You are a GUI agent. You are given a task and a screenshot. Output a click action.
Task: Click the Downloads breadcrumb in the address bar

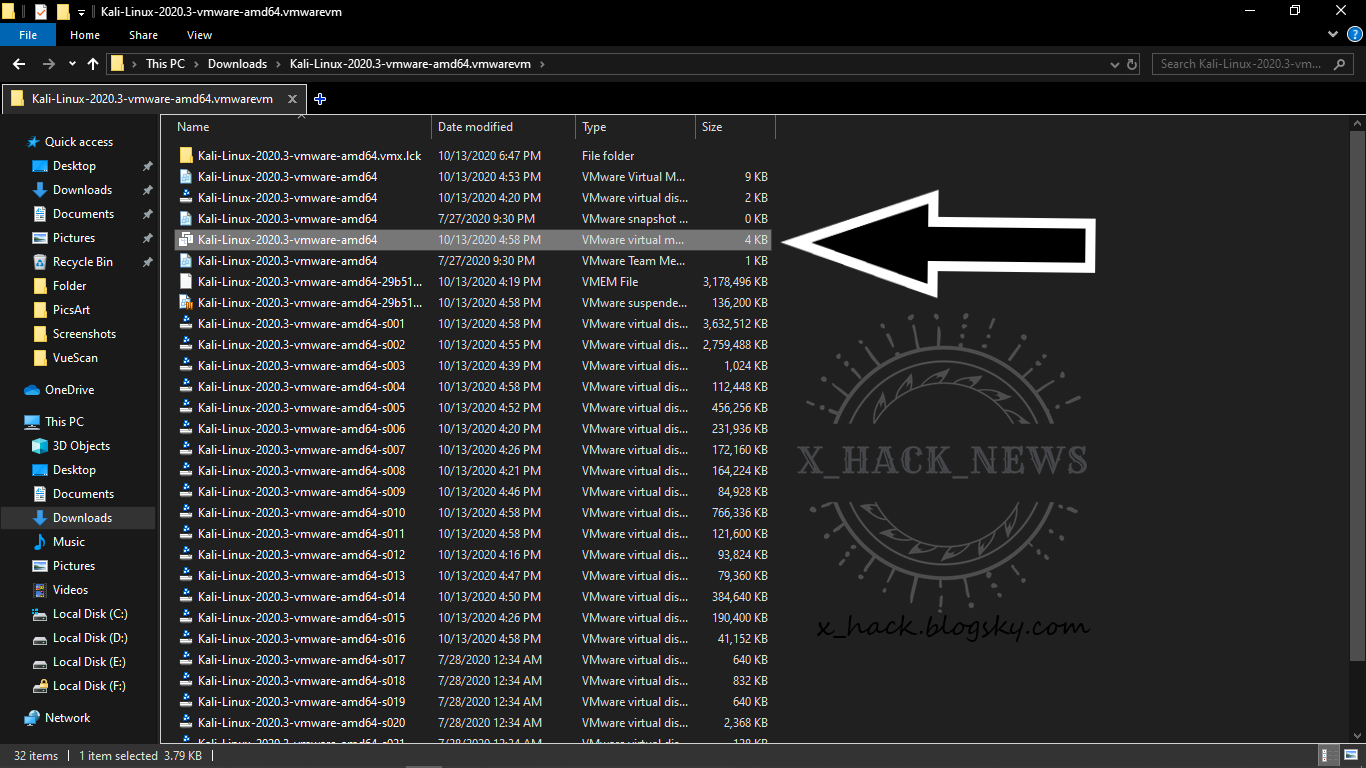point(237,64)
